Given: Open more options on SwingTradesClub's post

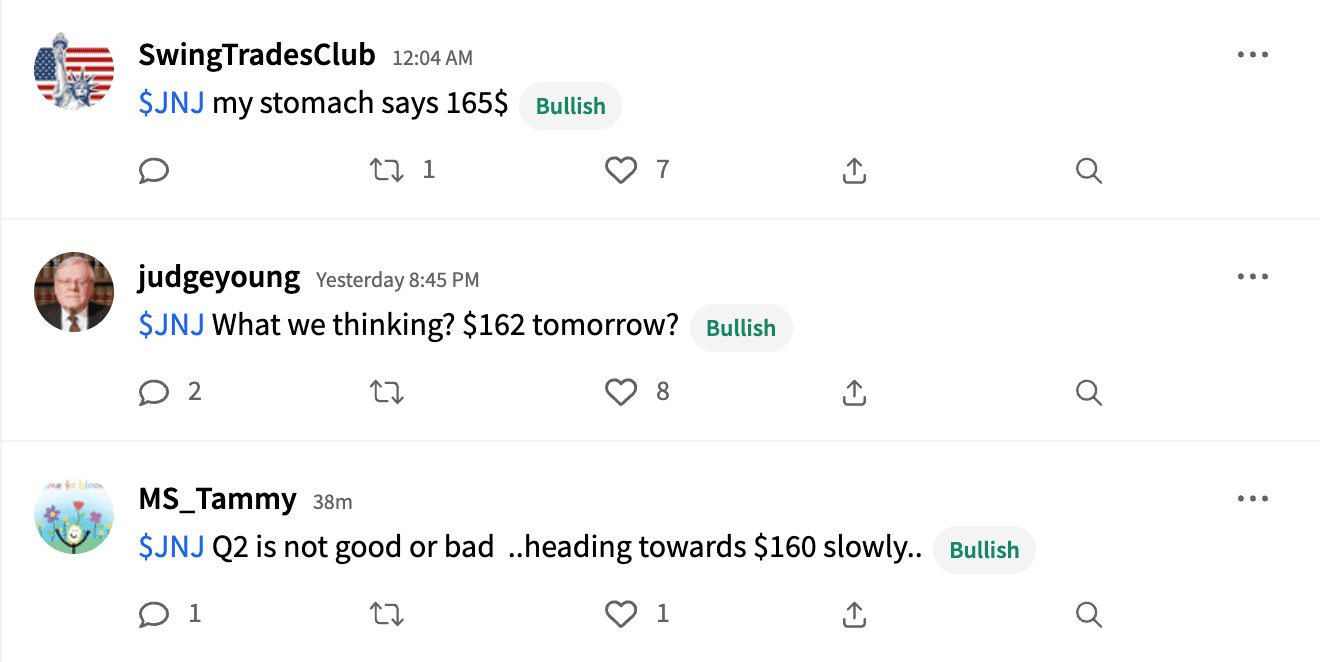Looking at the screenshot, I should point(1253,54).
